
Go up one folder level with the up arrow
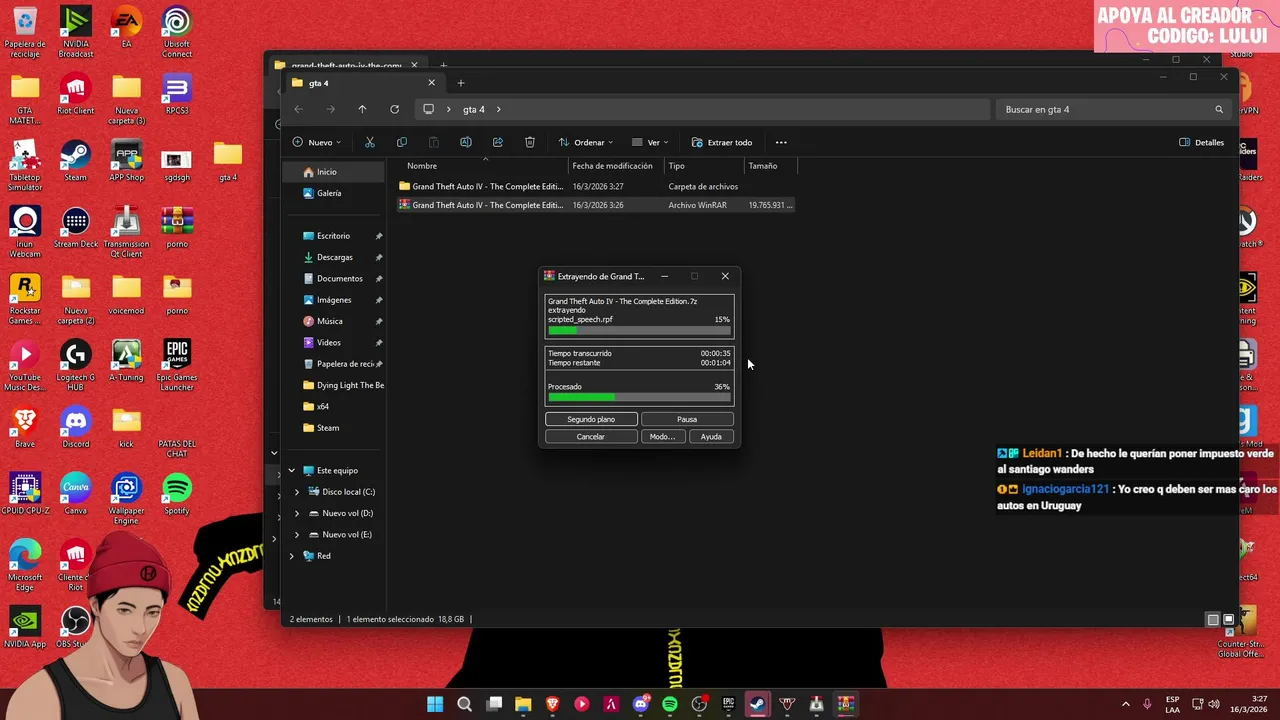[362, 109]
